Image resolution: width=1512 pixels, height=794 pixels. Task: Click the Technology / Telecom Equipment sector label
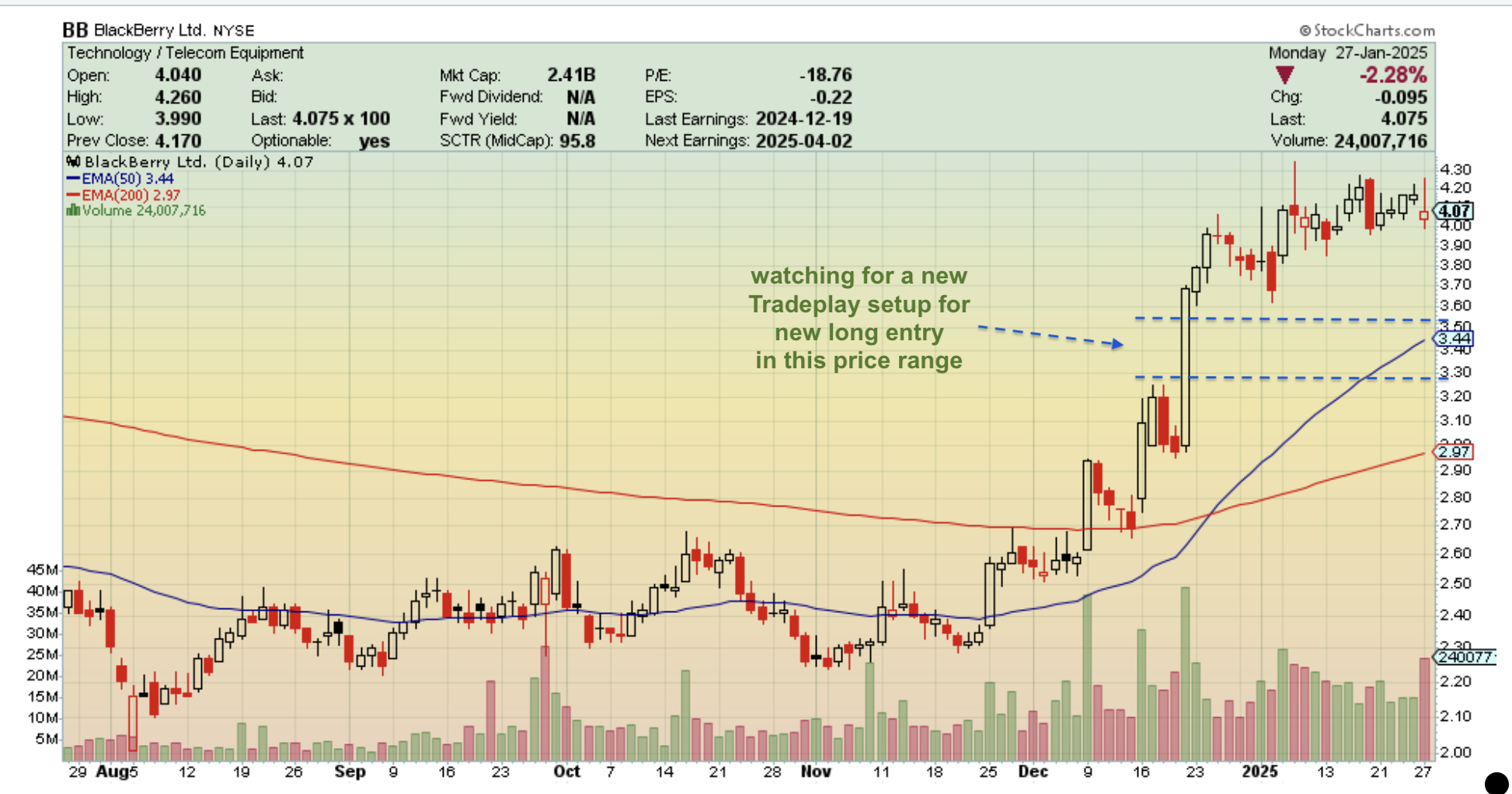[186, 53]
